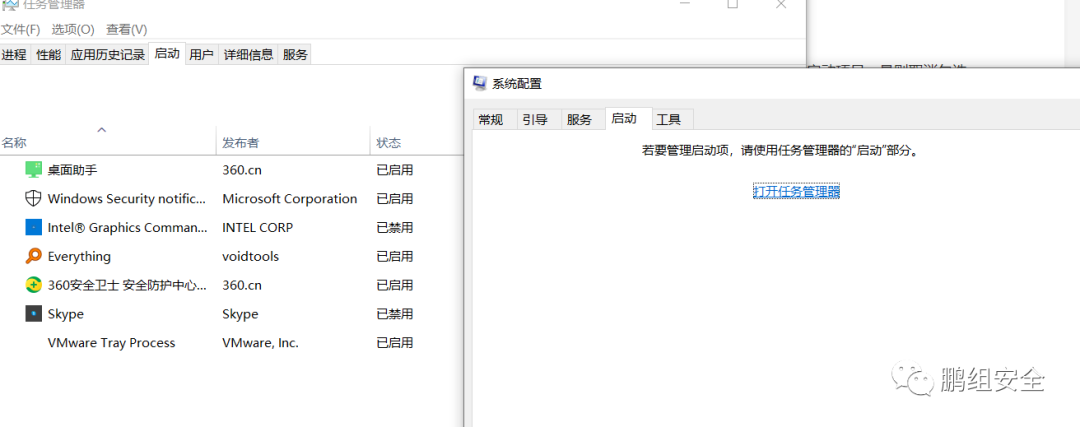Image resolution: width=1080 pixels, height=427 pixels.
Task: Click the Everything magnifier icon
Action: [x=34, y=256]
